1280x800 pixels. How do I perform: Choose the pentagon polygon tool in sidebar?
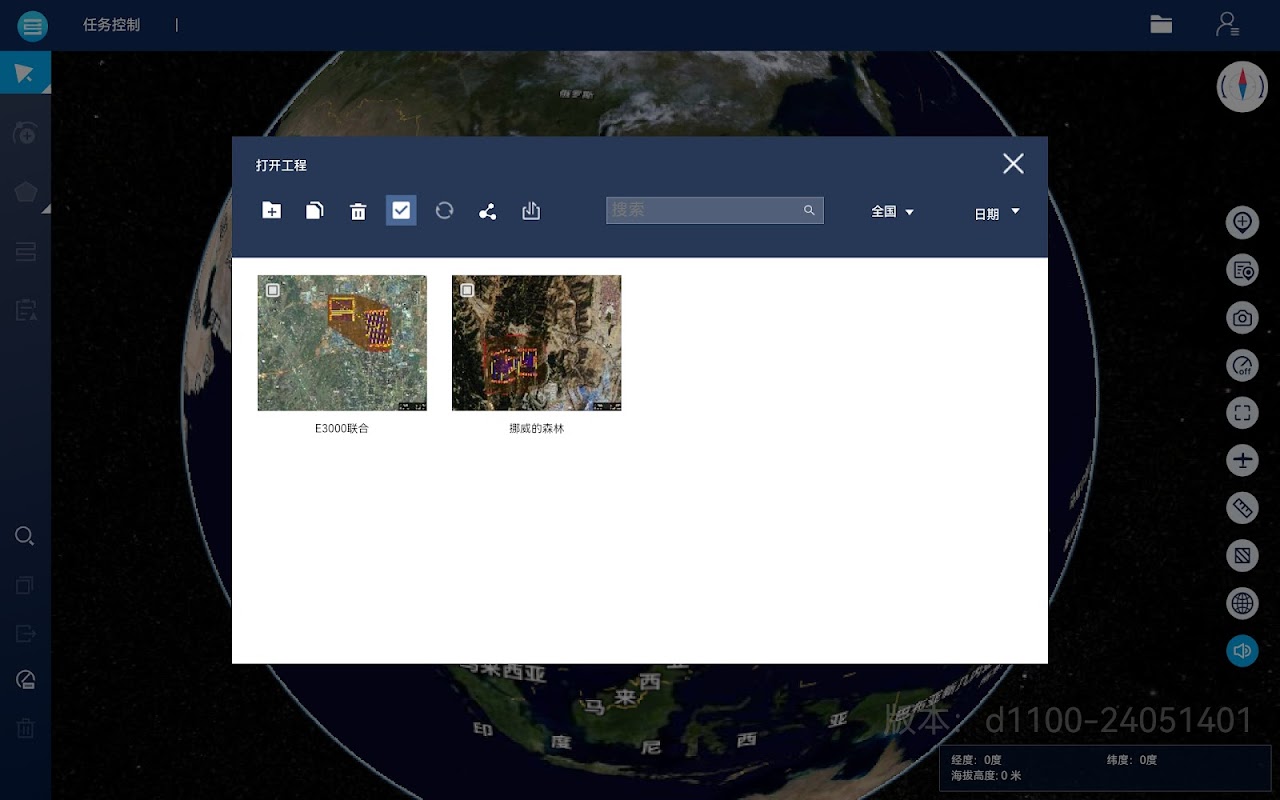[25, 192]
